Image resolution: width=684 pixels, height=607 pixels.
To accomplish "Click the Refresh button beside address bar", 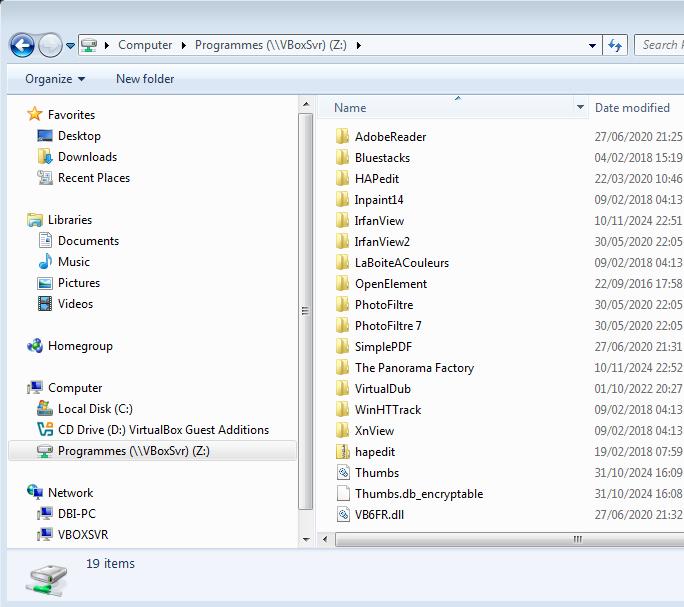I will (x=616, y=45).
